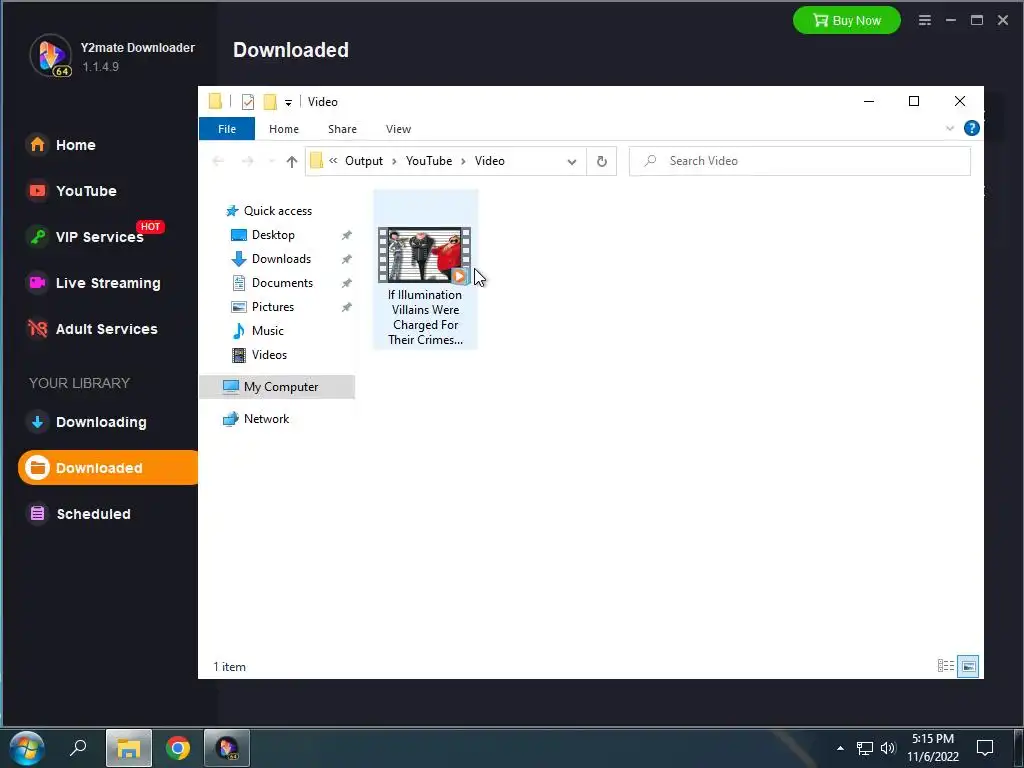Go forward in Explorer navigation
This screenshot has height=768, width=1024.
point(248,161)
